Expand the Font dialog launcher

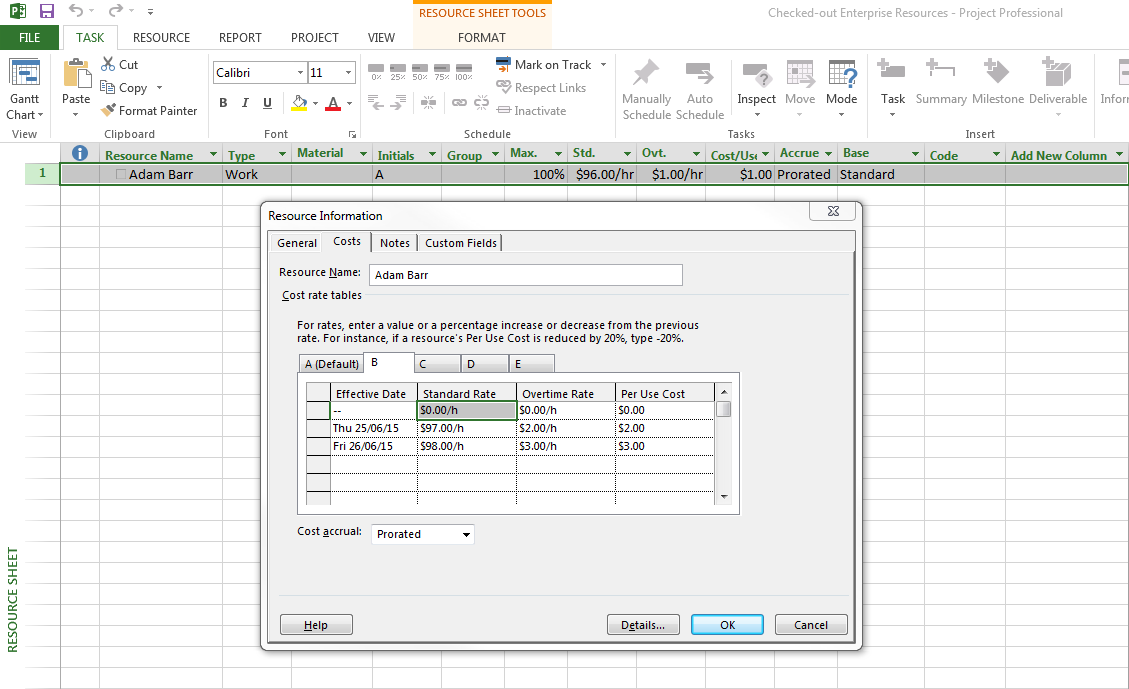coord(352,135)
